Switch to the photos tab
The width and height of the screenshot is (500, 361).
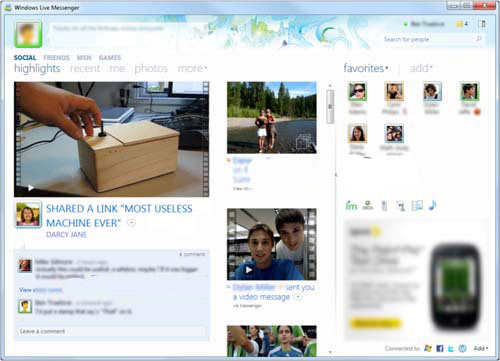[x=151, y=68]
